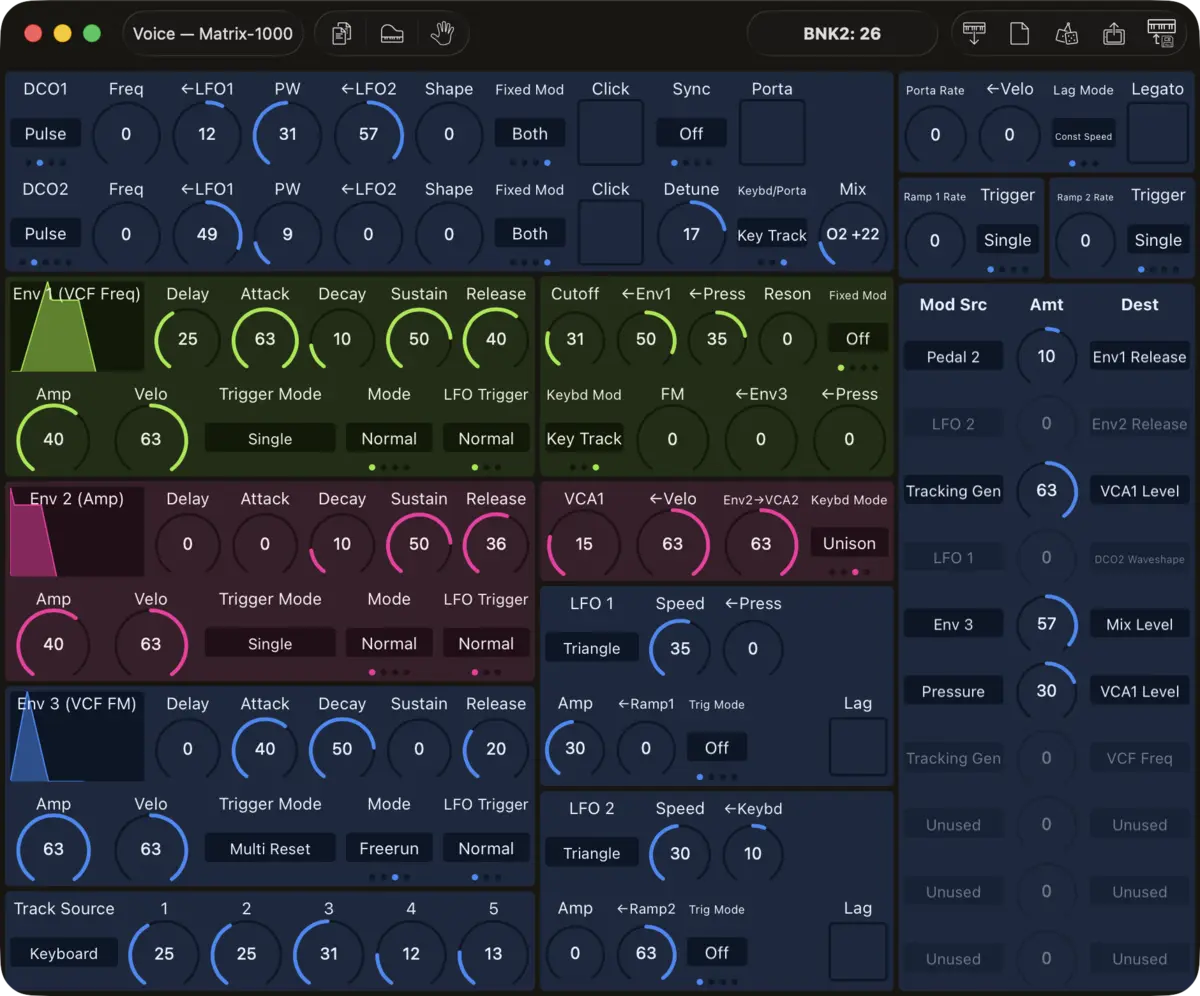Screen dimensions: 1200x996
Task: Click the LFO 2 ←Keybd knob showing 10
Action: pyautogui.click(x=752, y=853)
